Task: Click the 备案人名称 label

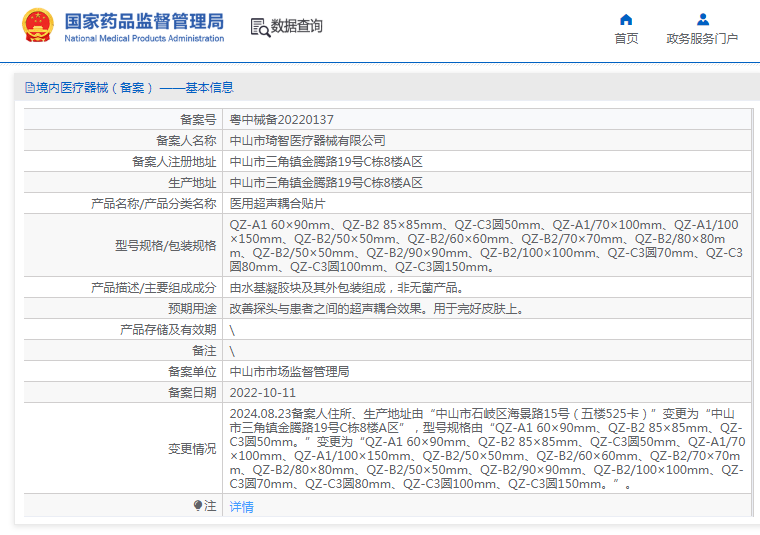Action: click(x=186, y=141)
